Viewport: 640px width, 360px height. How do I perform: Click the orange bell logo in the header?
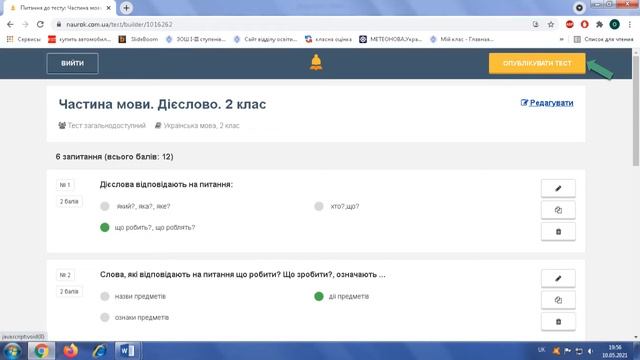click(316, 62)
